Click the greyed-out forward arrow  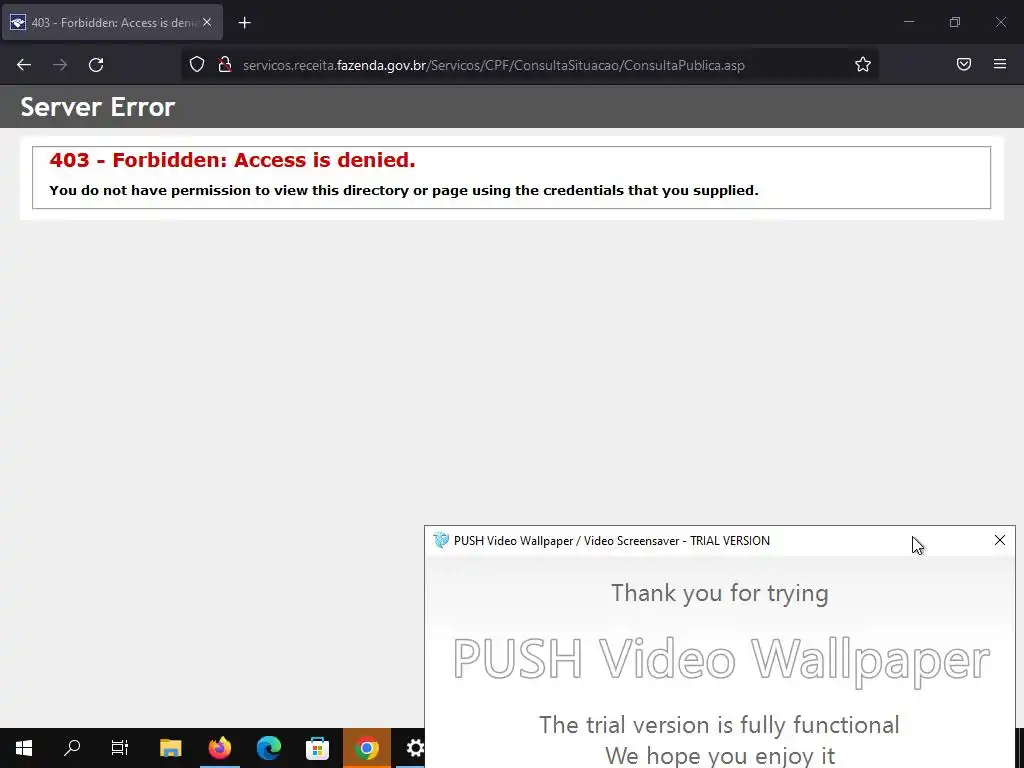60,65
